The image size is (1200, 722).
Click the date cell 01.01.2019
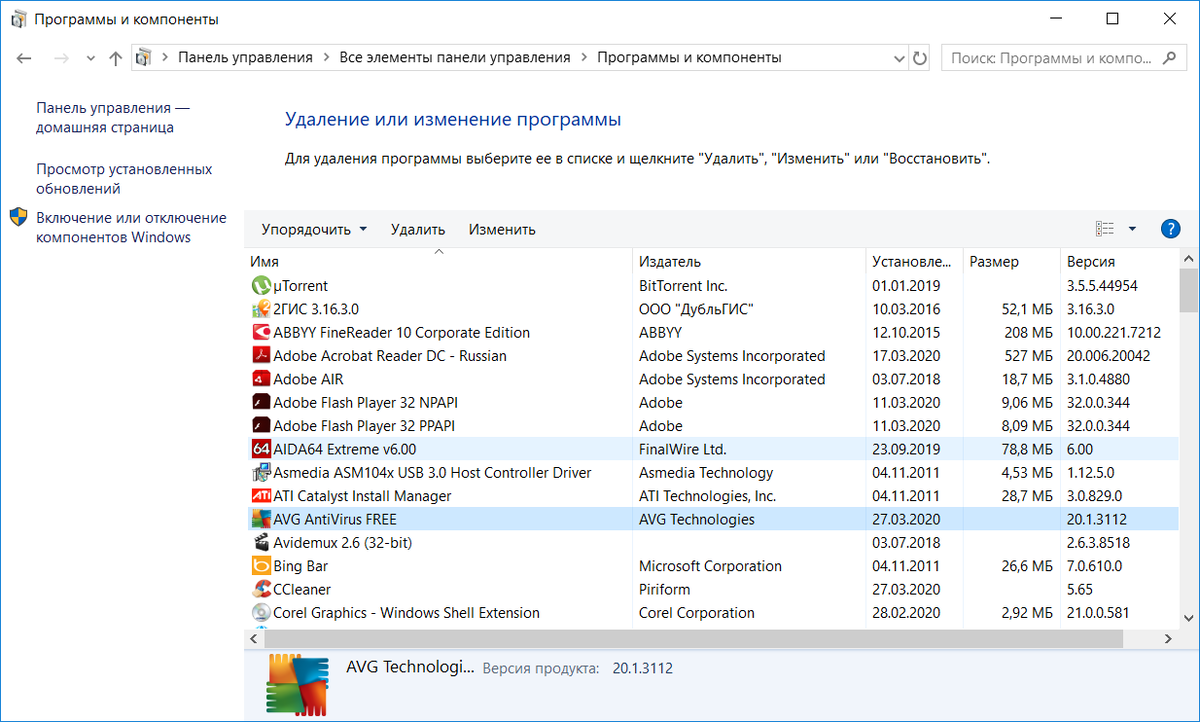906,286
